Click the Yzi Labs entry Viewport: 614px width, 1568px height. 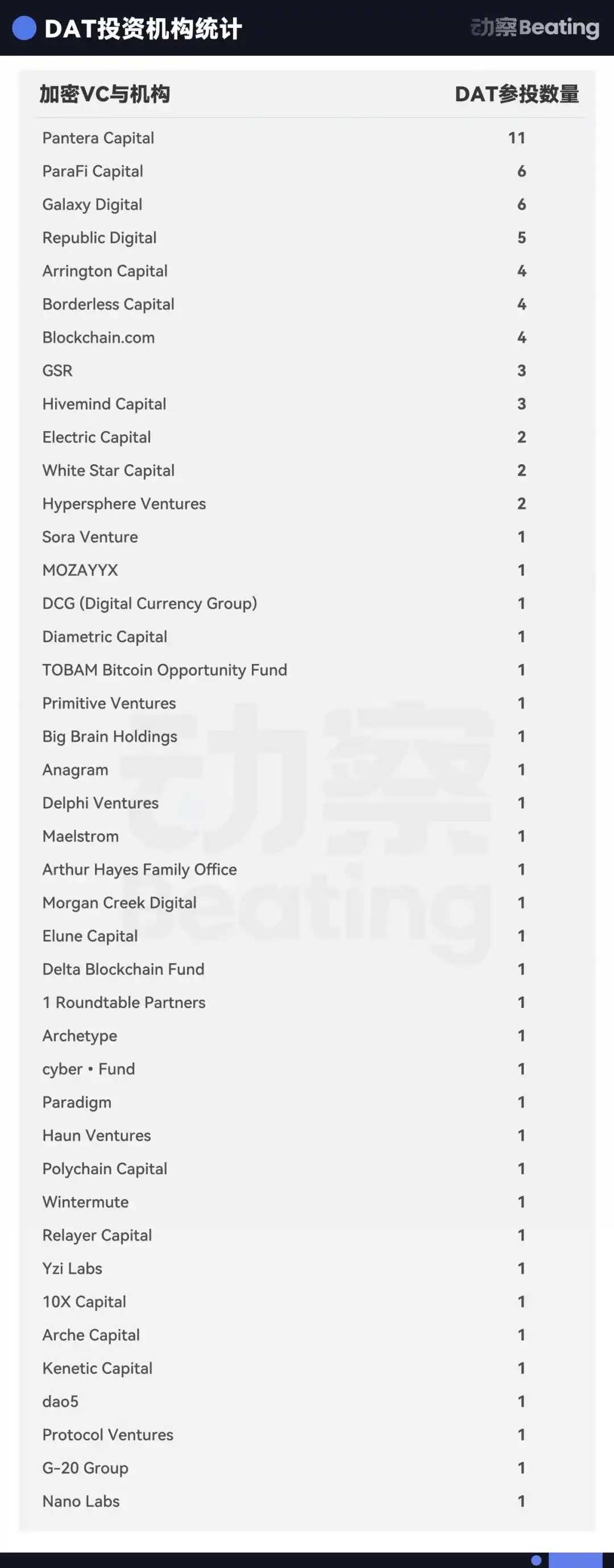point(72,1269)
